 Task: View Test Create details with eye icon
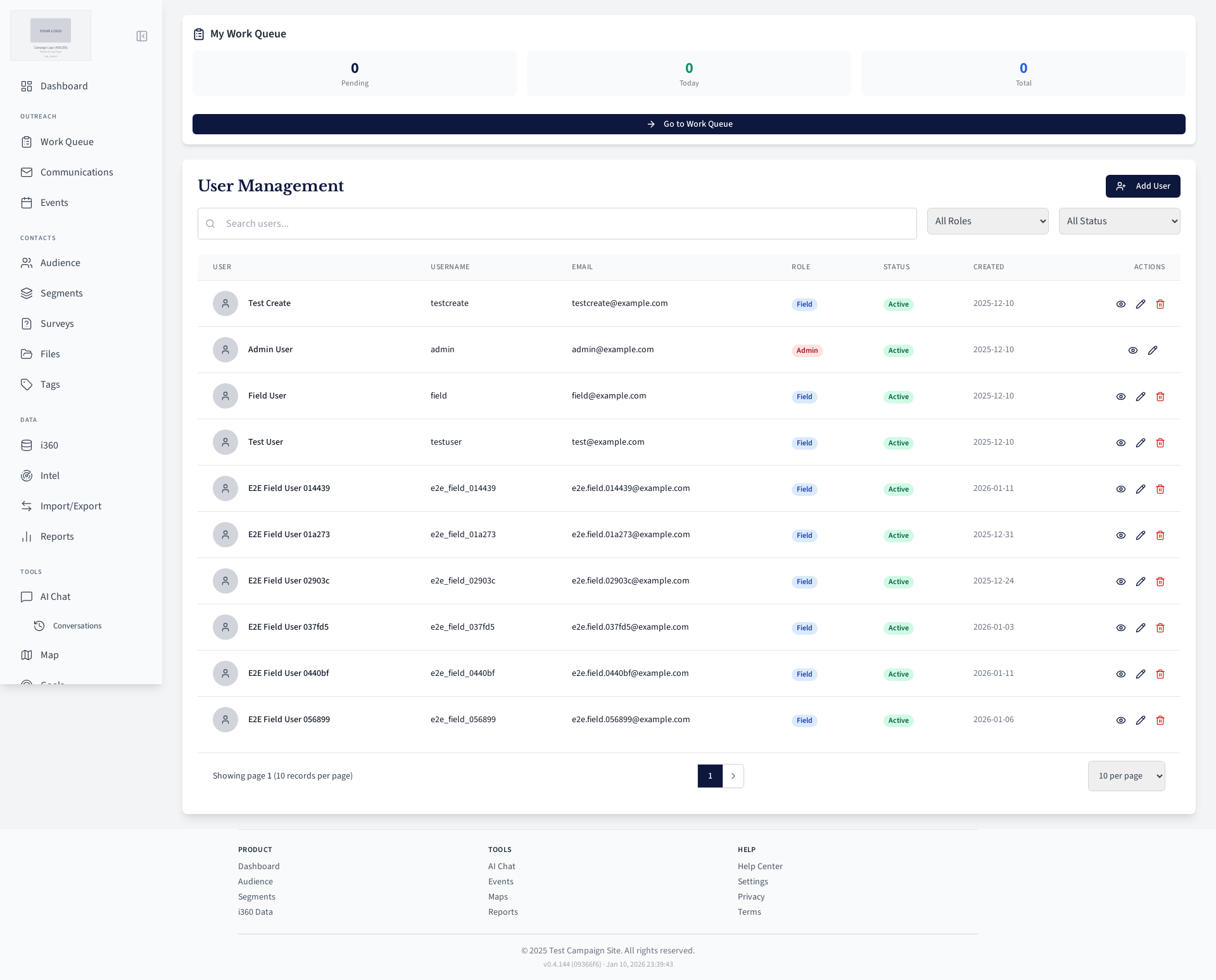(1121, 304)
